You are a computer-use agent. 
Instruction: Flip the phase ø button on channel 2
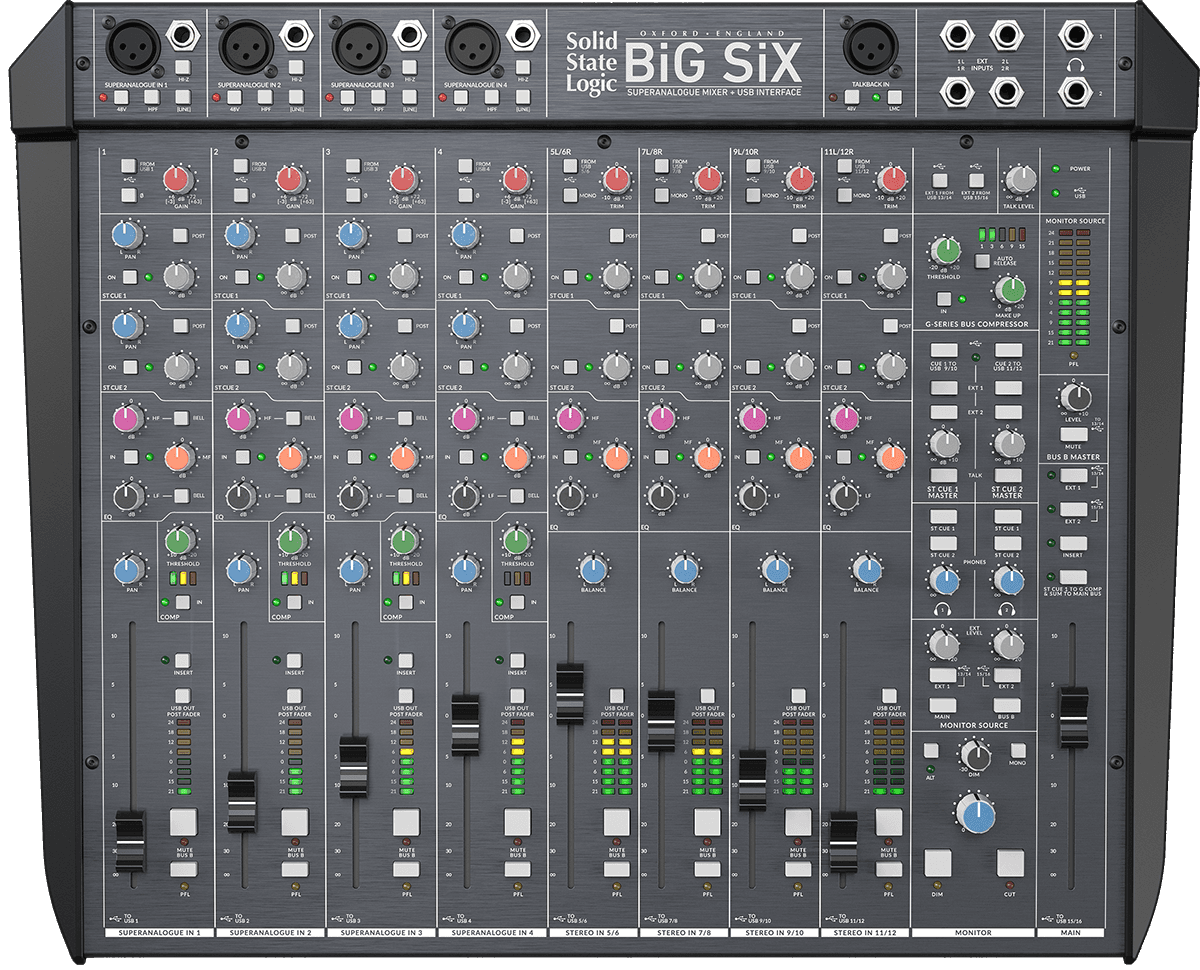point(240,194)
